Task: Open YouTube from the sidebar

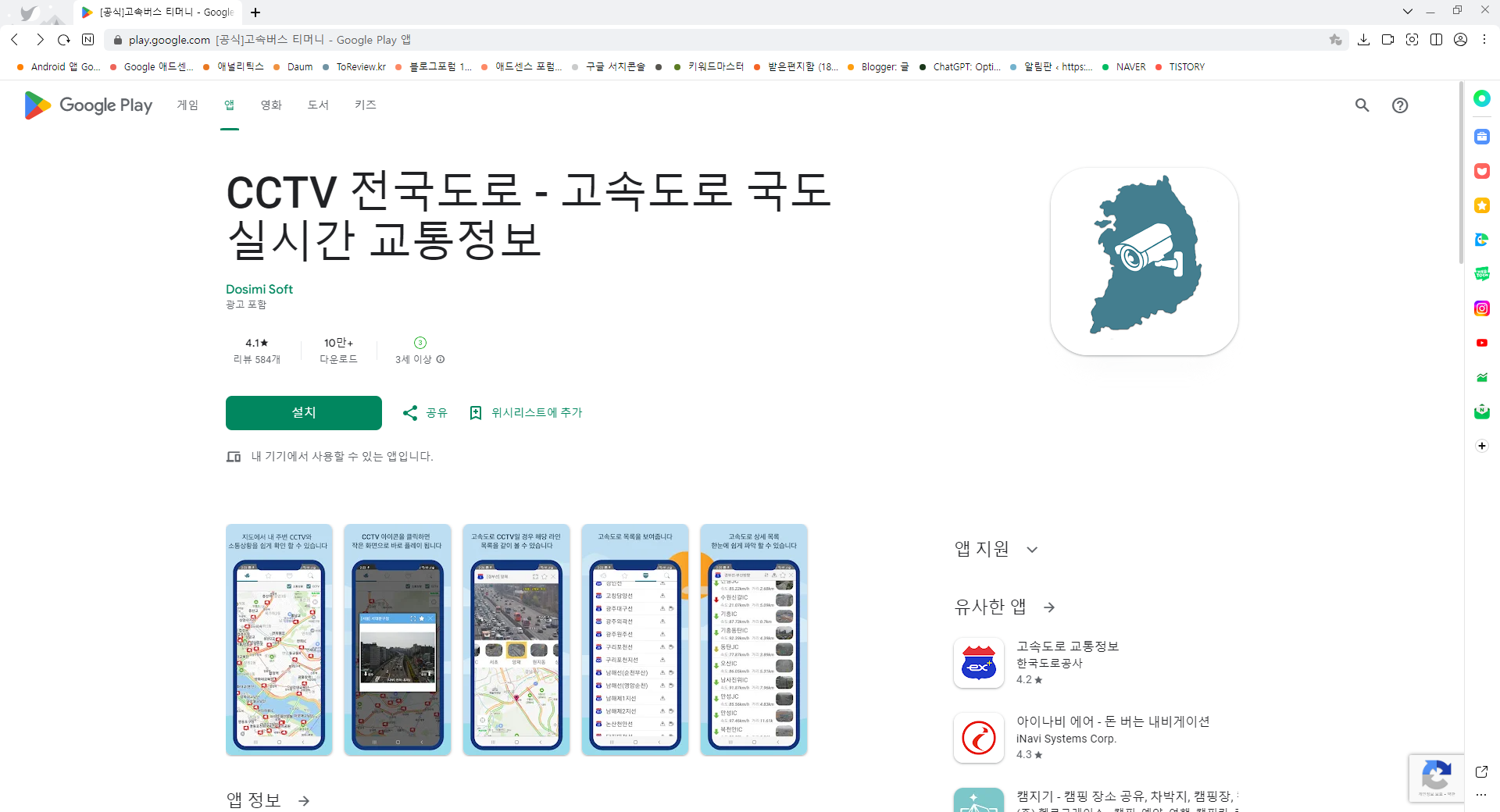Action: tap(1482, 342)
